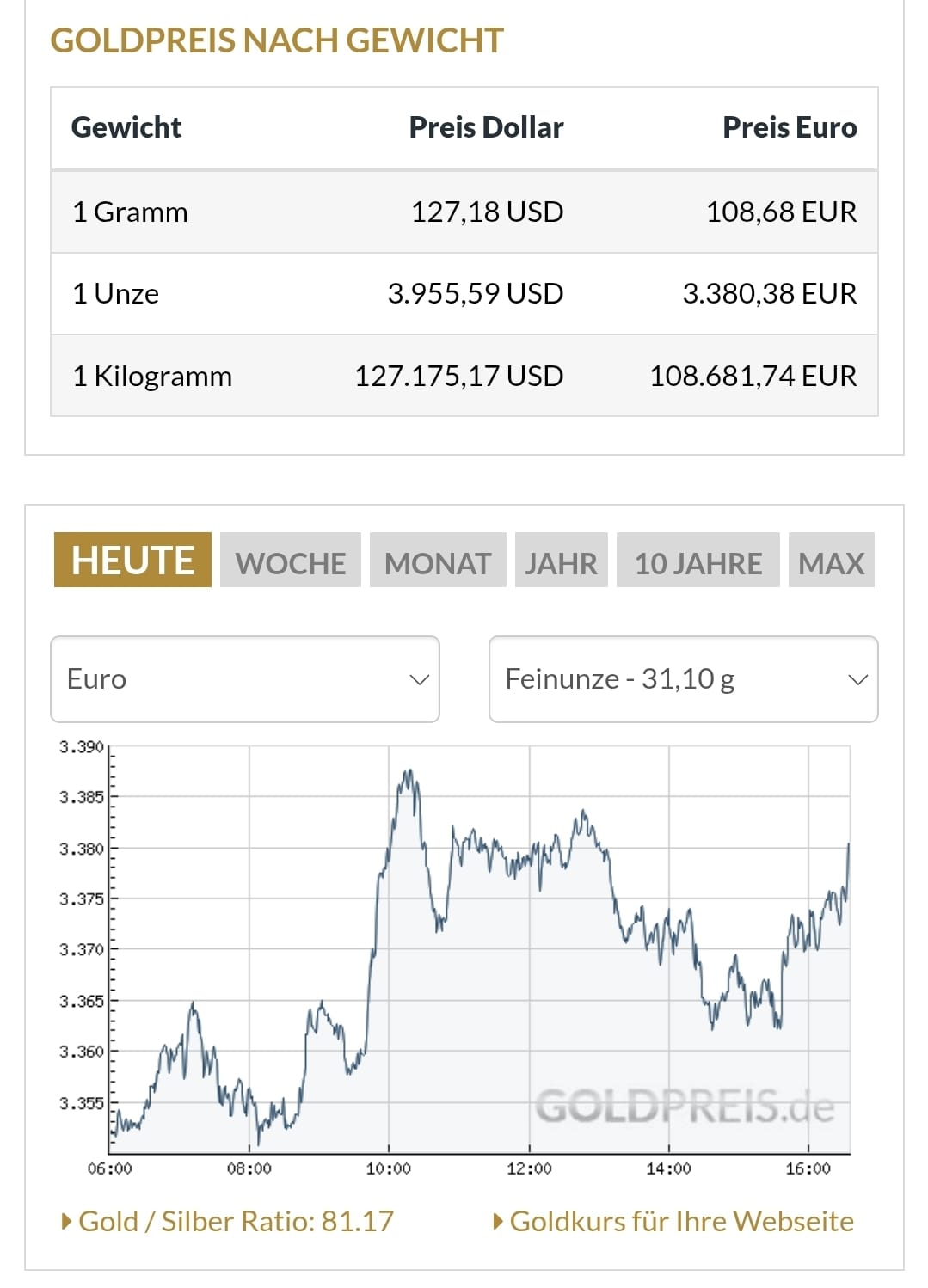This screenshot has height=1288, width=928.
Task: Click the 16:00 label on the chart axis
Action: [808, 1168]
